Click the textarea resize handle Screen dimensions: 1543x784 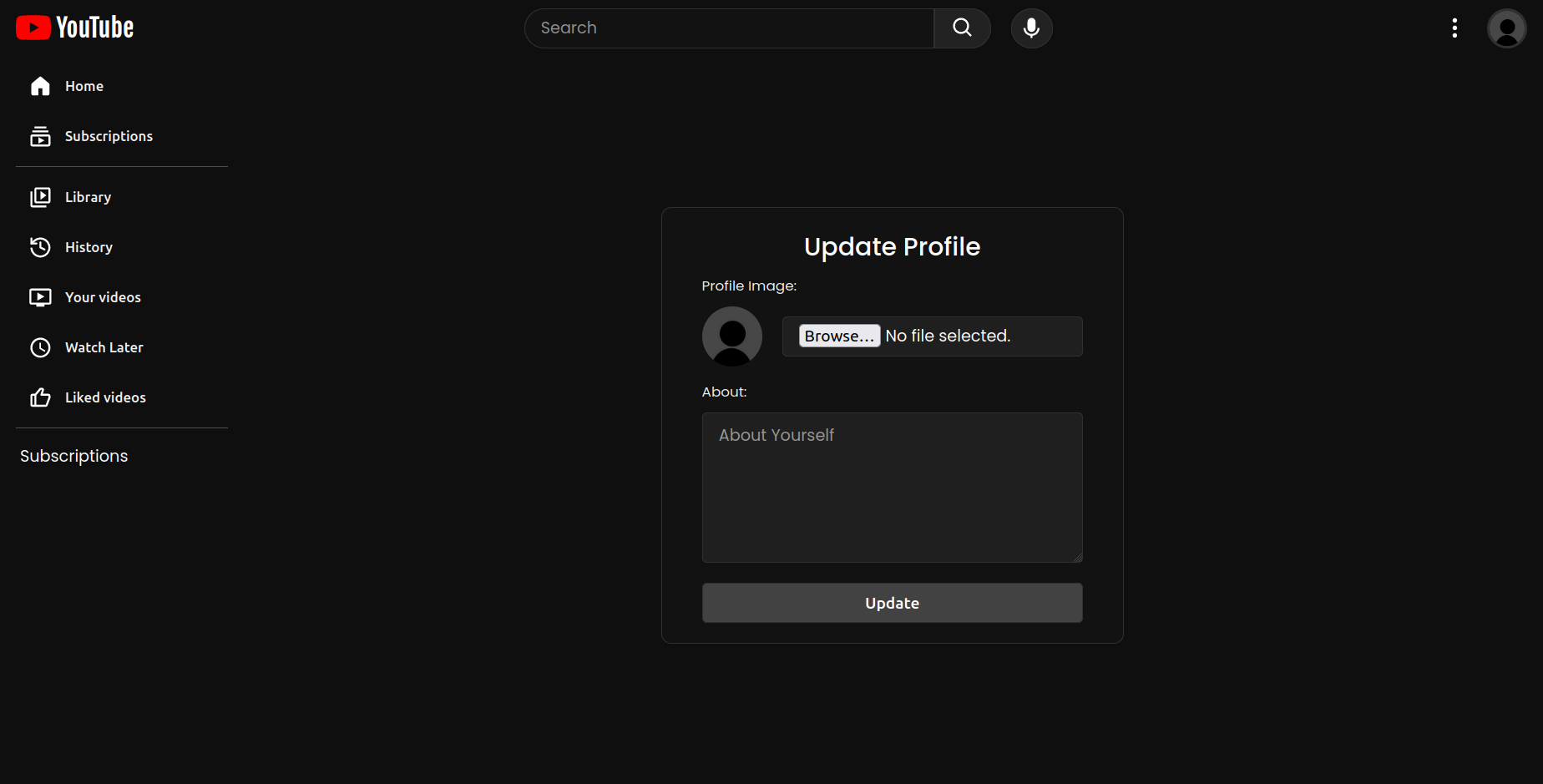[x=1078, y=558]
